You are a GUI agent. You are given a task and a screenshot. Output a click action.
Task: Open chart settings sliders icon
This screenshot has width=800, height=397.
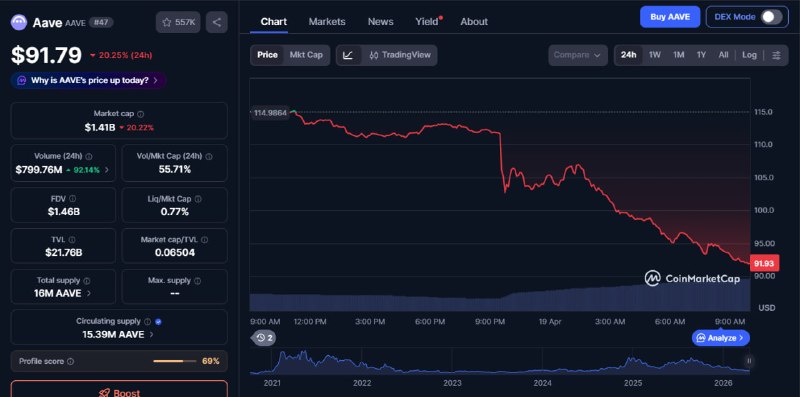coord(776,55)
